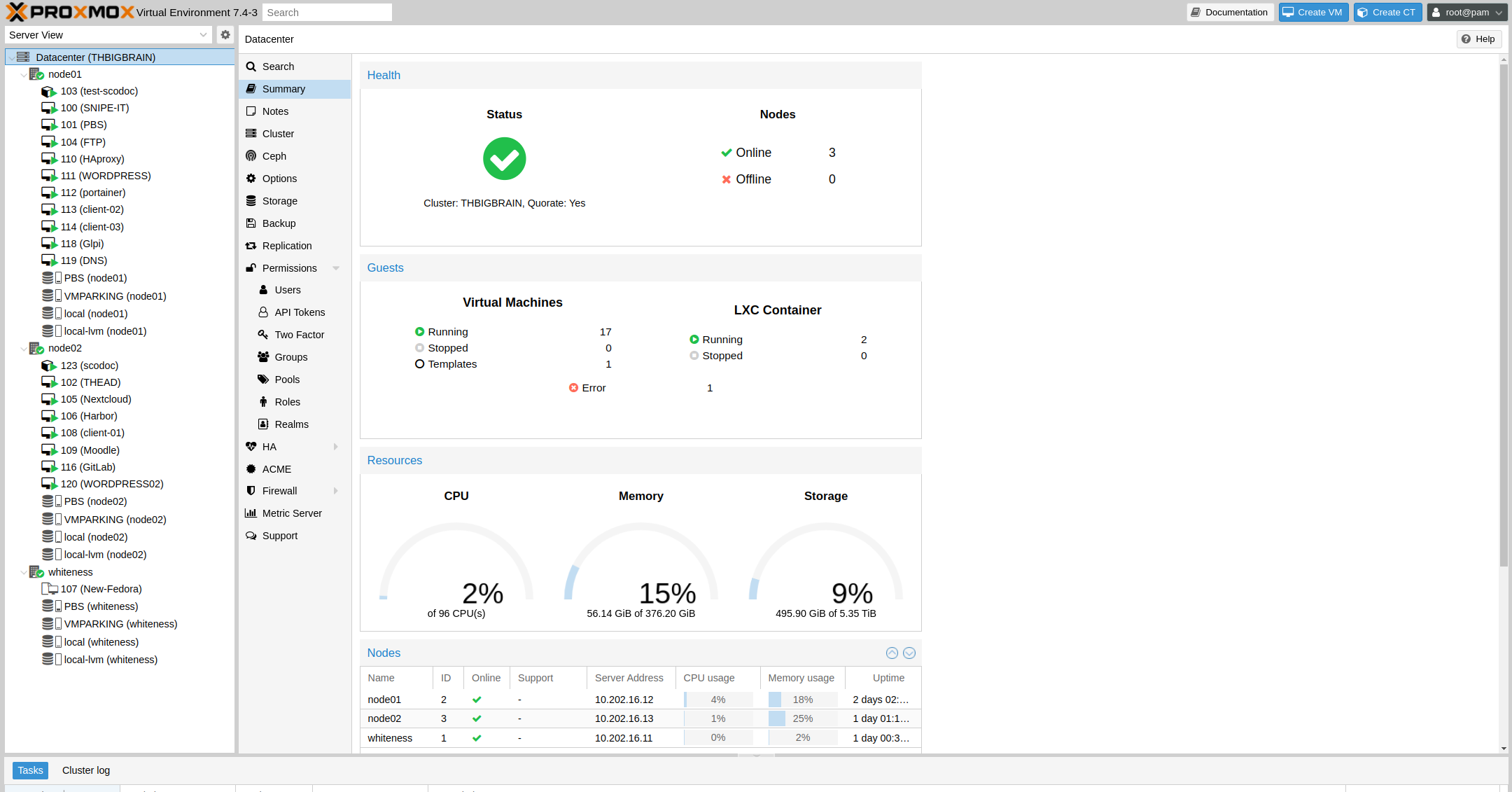
Task: Toggle Nodes panel with down arrow
Action: (909, 653)
